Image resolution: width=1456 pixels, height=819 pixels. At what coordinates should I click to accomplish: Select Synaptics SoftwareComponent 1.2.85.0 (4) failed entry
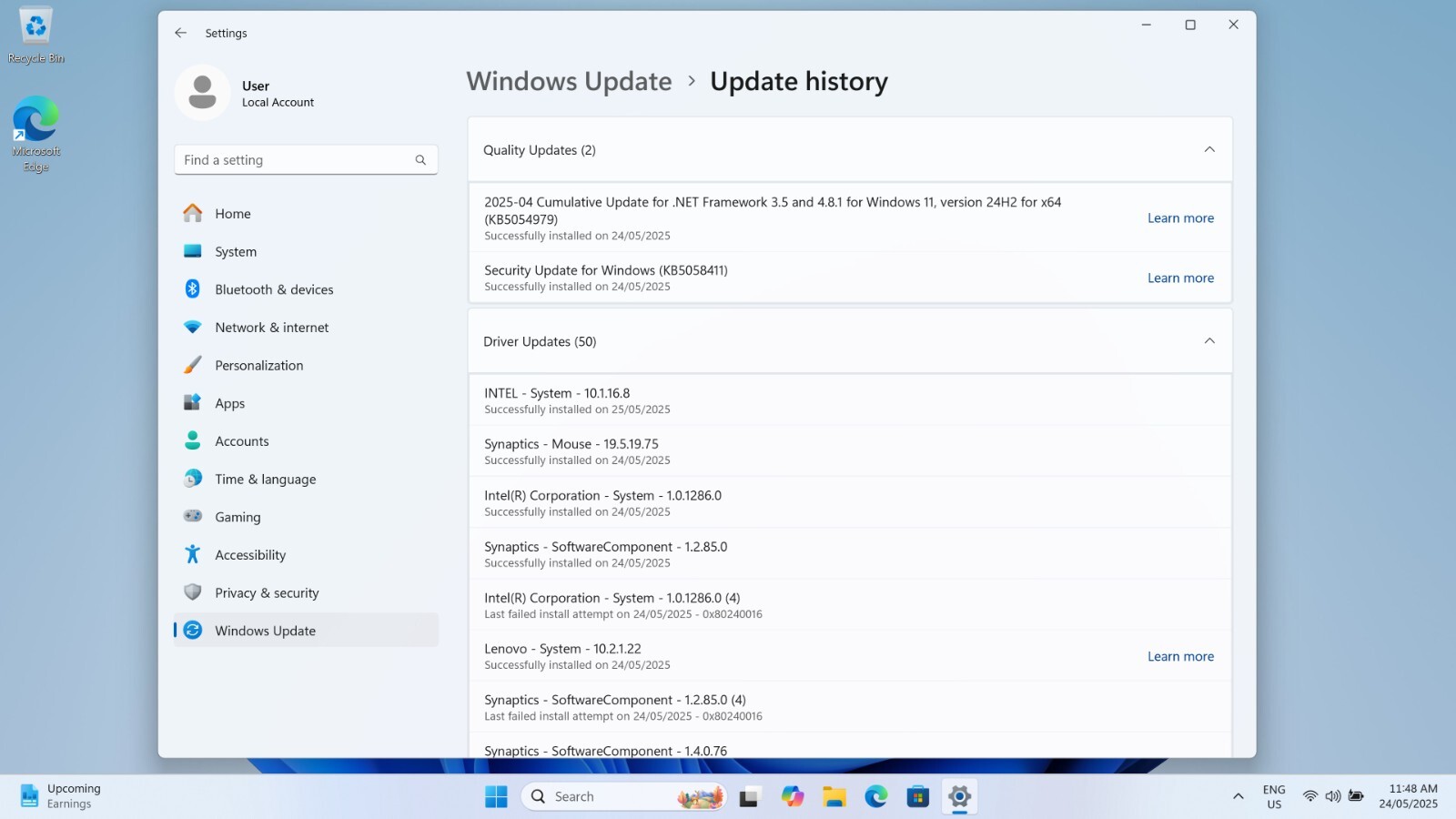pos(850,707)
